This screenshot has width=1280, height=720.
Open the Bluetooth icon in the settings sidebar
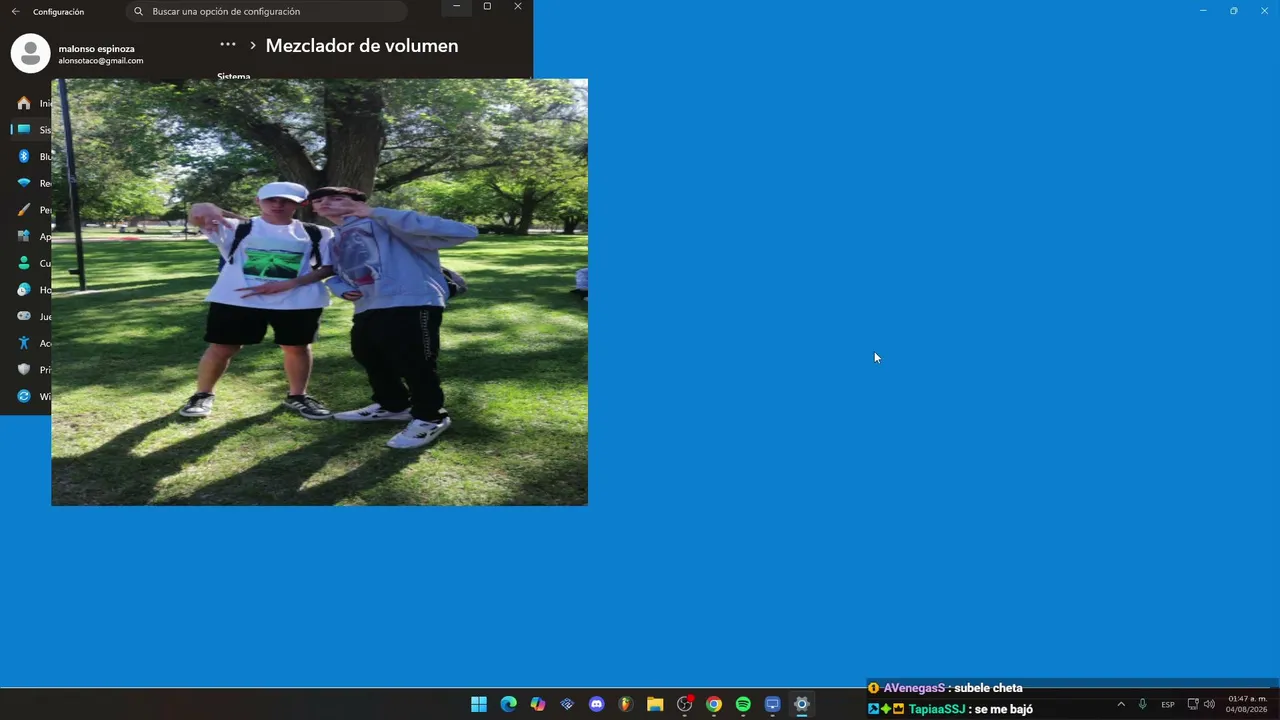tap(24, 157)
